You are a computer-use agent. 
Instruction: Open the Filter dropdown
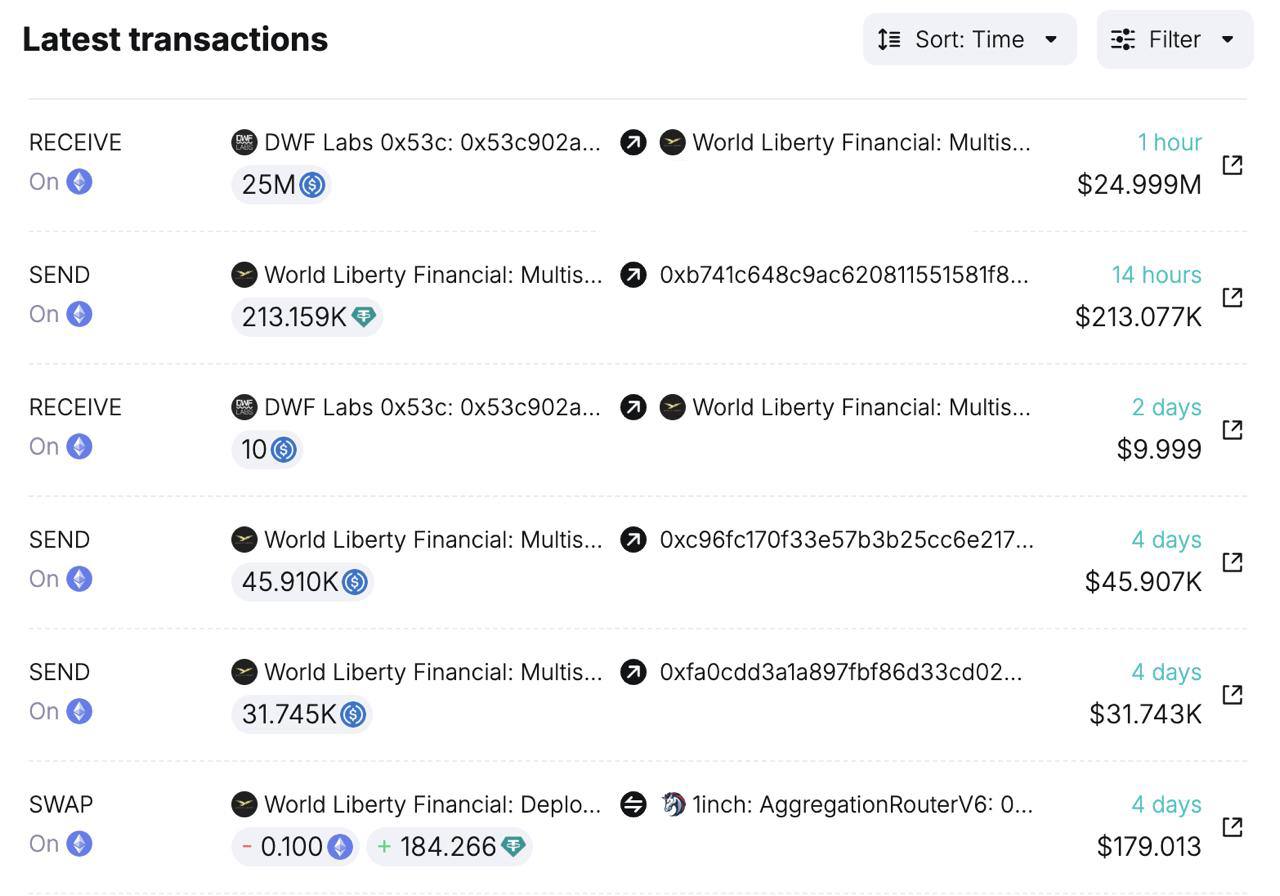1174,39
